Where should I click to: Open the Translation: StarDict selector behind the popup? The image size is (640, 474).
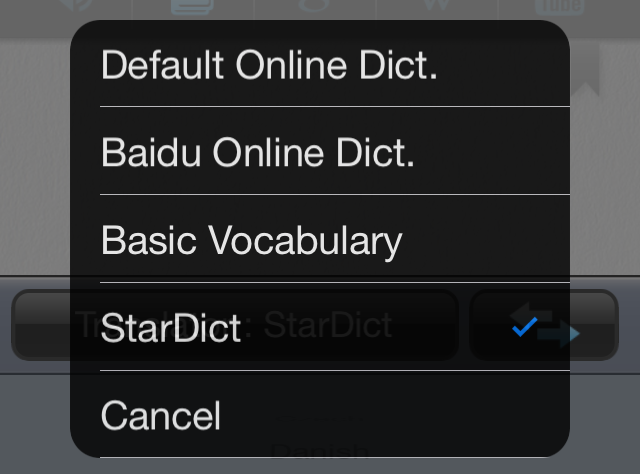click(x=42, y=325)
